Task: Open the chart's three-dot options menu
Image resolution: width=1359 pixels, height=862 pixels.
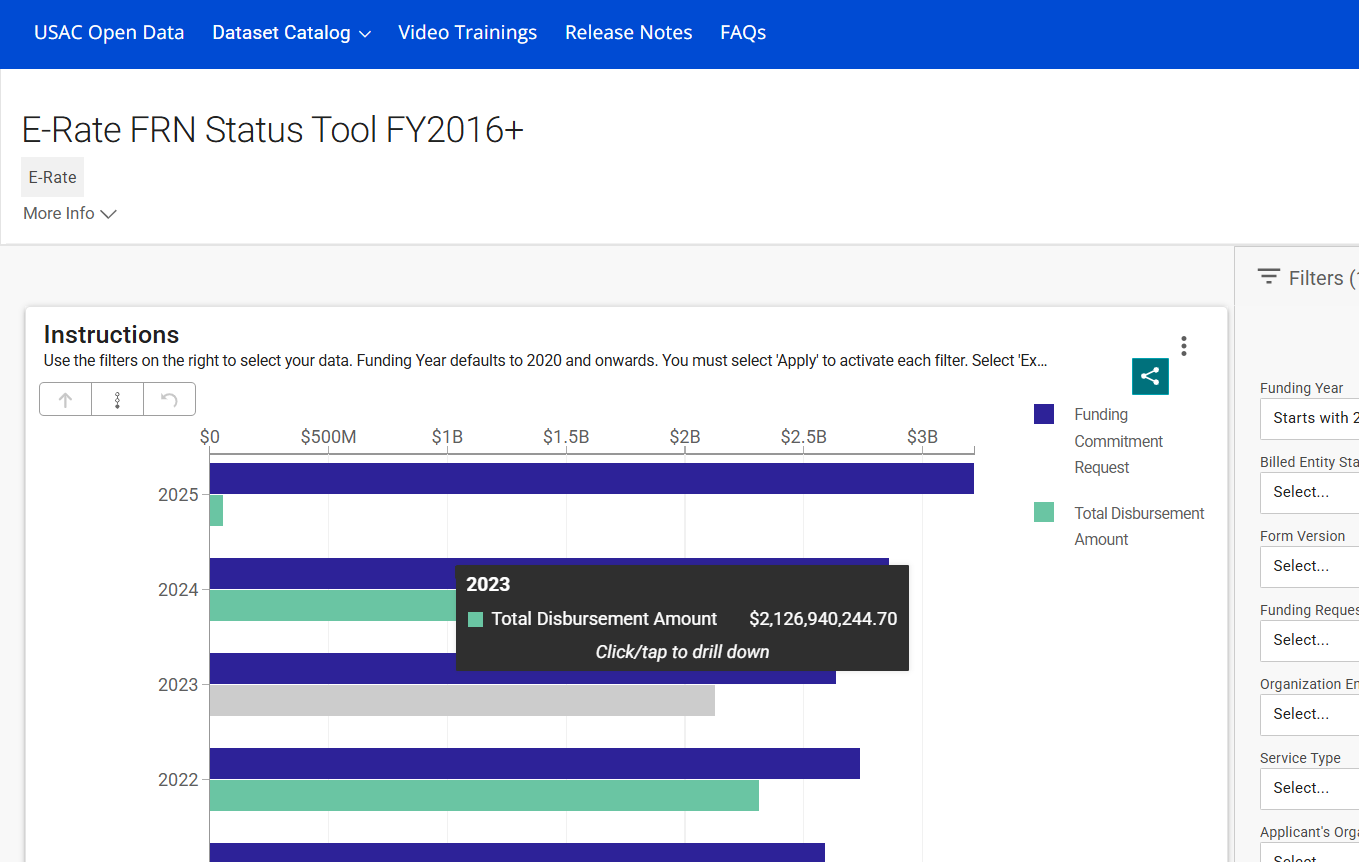Action: point(1184,346)
